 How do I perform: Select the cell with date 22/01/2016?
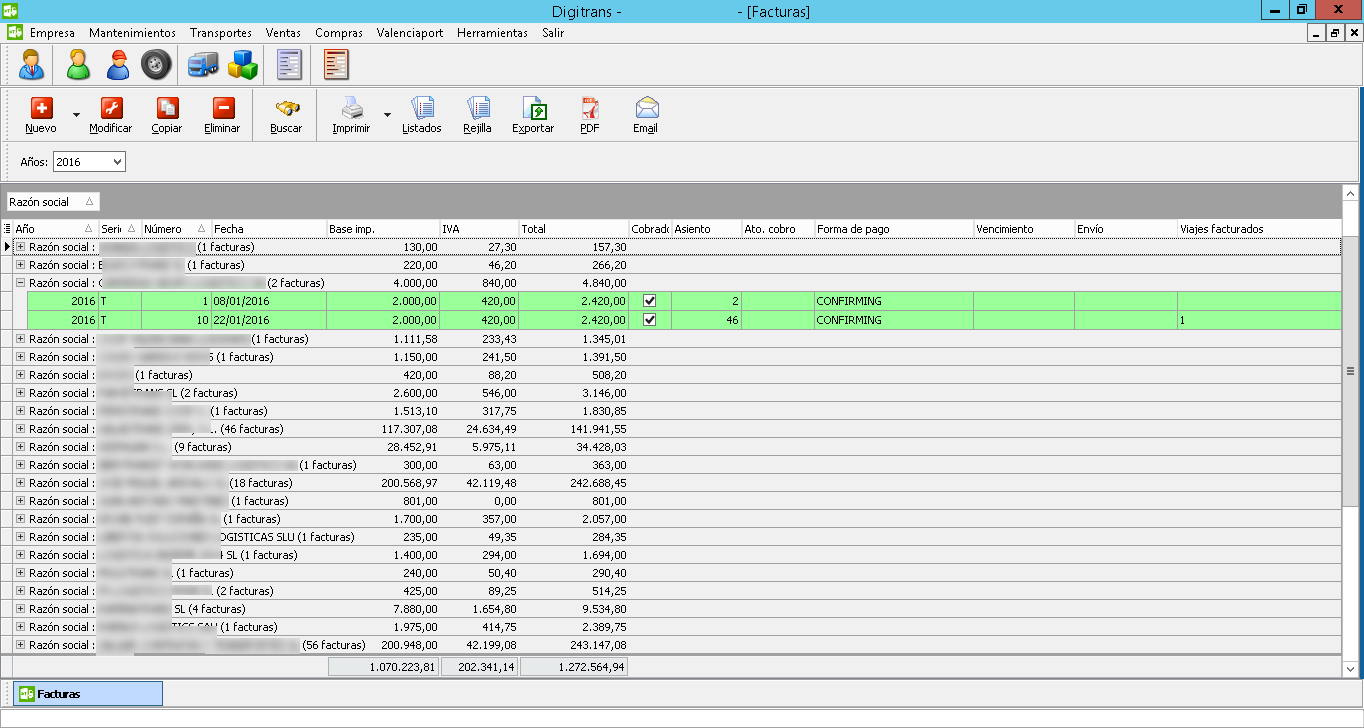(x=269, y=320)
